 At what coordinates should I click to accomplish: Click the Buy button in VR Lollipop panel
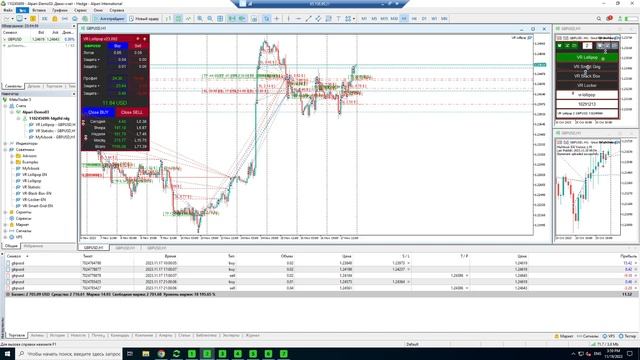click(x=117, y=46)
